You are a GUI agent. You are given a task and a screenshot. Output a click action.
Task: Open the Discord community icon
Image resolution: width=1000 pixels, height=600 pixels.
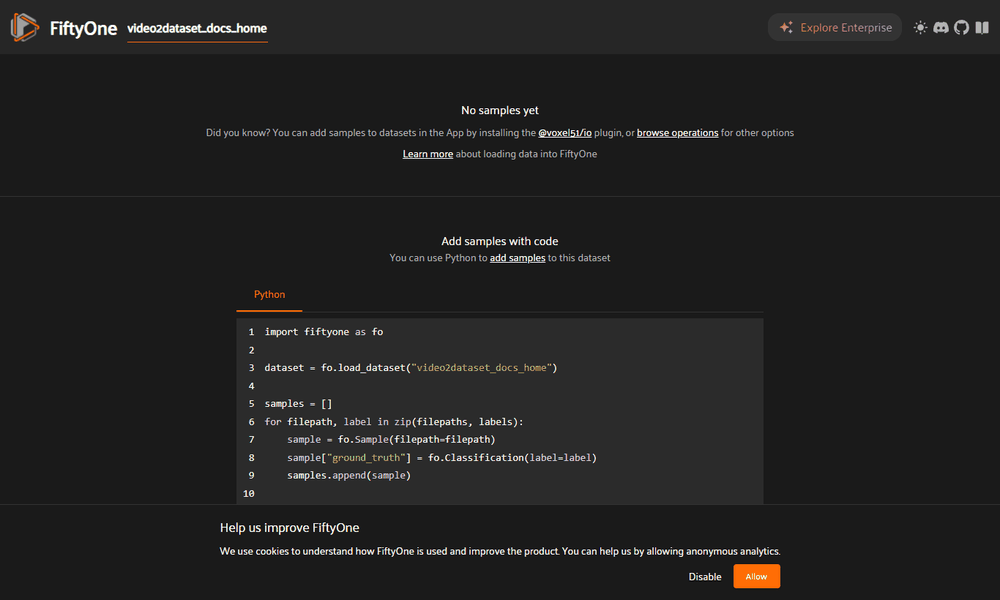[x=941, y=27]
